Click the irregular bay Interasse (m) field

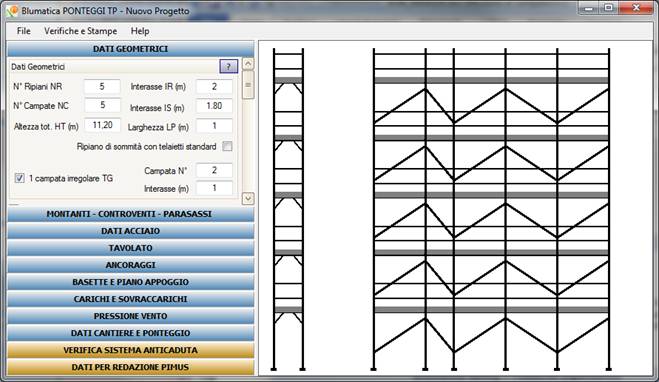point(214,188)
